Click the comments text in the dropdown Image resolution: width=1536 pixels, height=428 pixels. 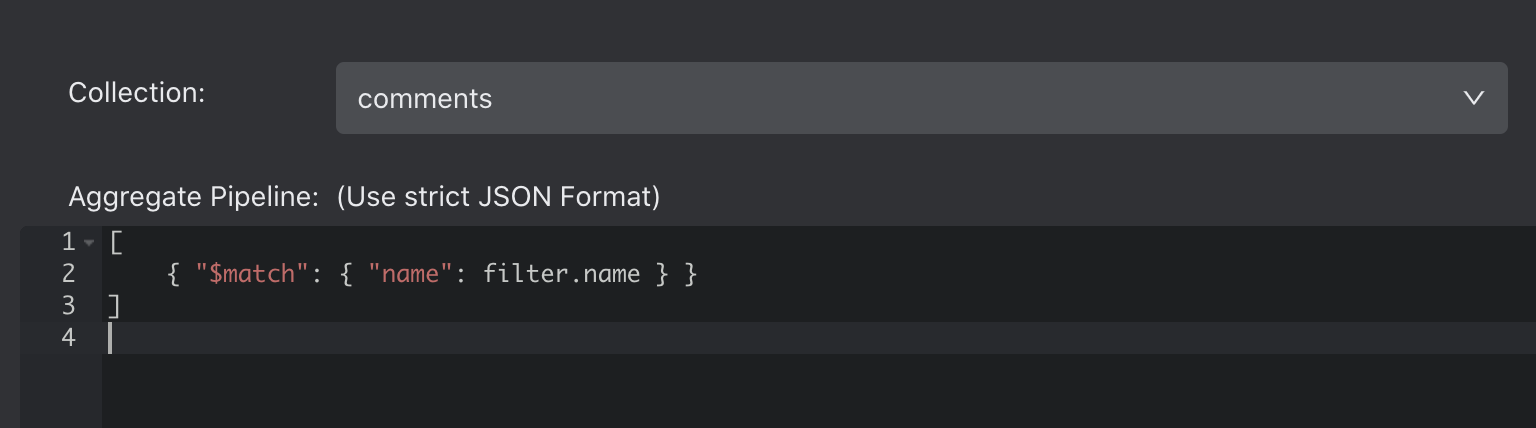pos(425,99)
